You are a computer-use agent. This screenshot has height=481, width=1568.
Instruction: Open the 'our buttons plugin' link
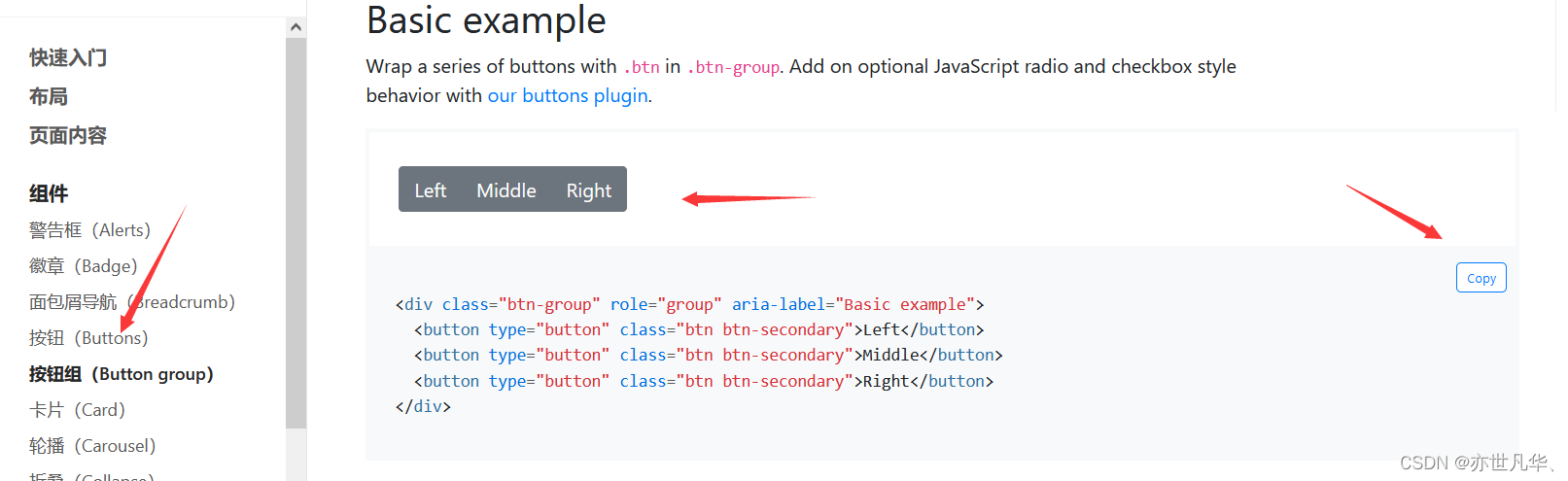568,95
